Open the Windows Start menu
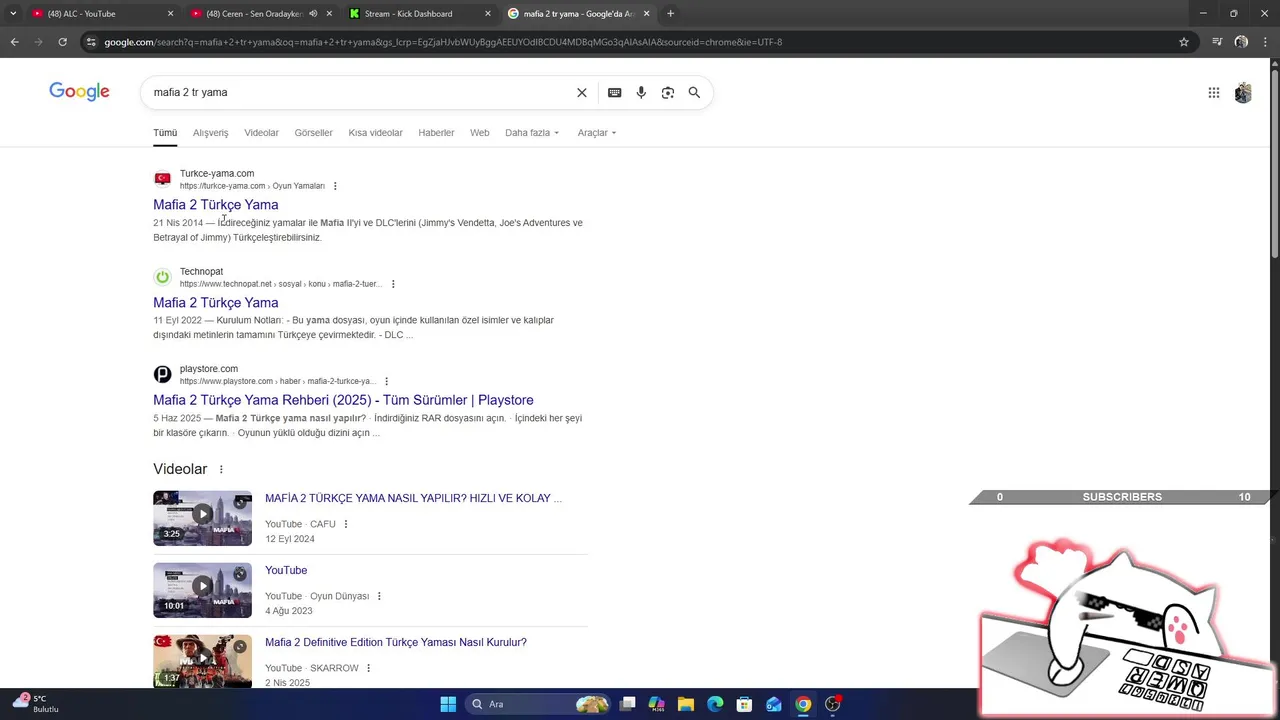Viewport: 1280px width, 720px height. pos(448,704)
